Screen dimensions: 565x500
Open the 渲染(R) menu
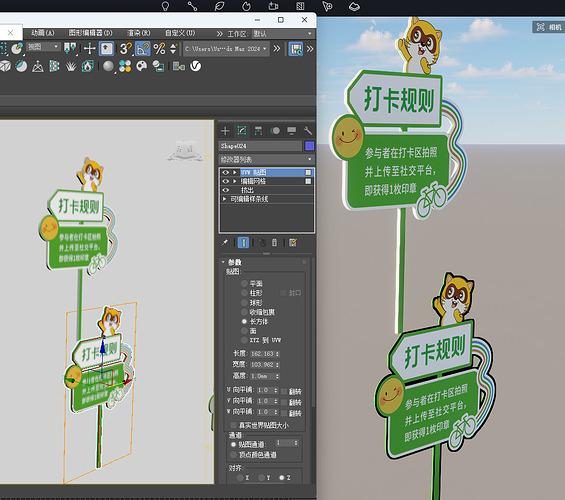139,33
